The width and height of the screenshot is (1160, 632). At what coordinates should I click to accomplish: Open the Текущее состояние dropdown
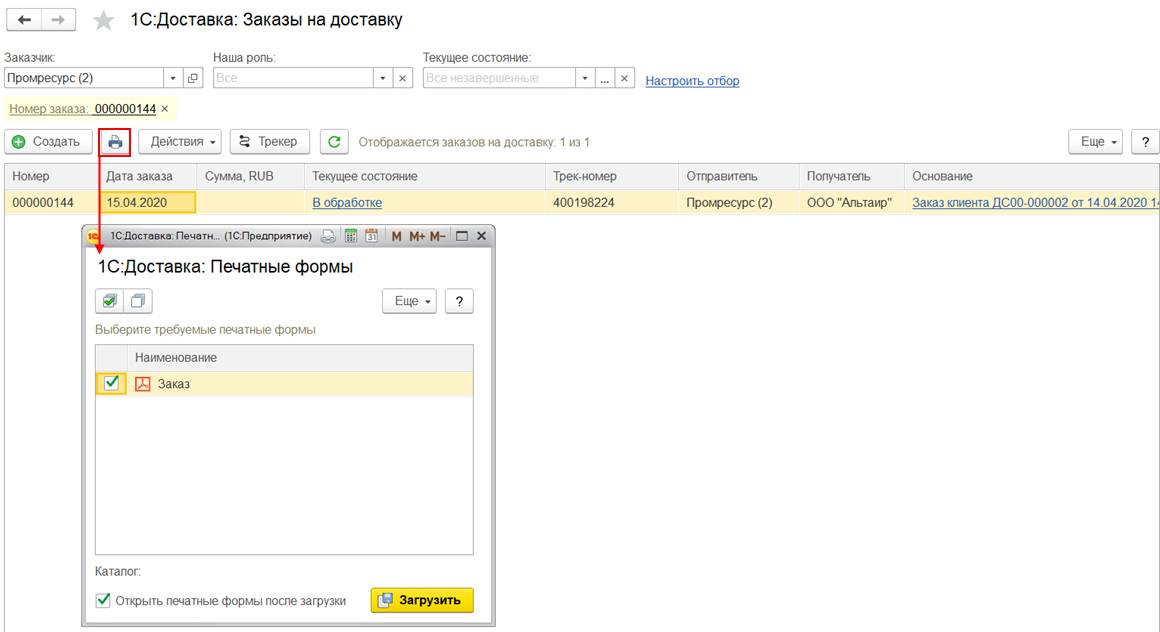[x=584, y=78]
